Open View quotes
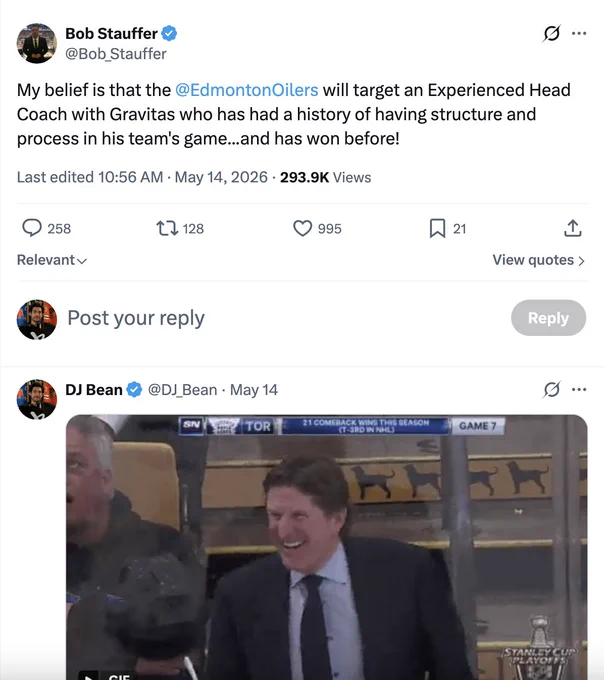Viewport: 604px width, 680px height. pyautogui.click(x=539, y=260)
